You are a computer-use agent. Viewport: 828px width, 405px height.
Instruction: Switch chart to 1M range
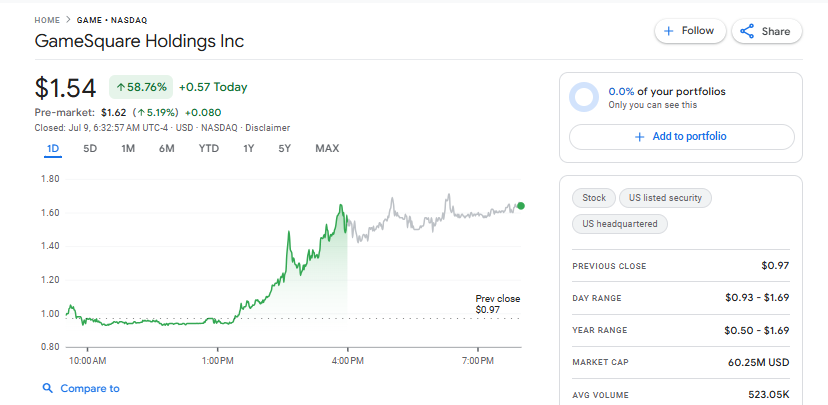128,149
